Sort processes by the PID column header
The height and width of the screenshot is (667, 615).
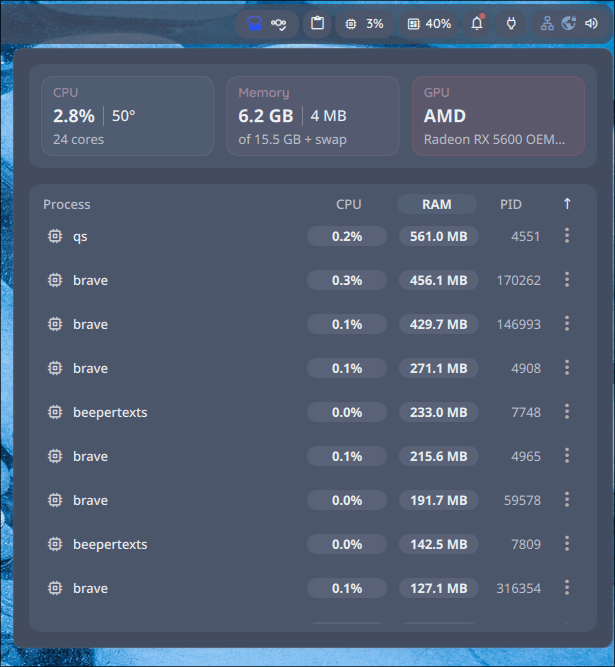pos(510,204)
